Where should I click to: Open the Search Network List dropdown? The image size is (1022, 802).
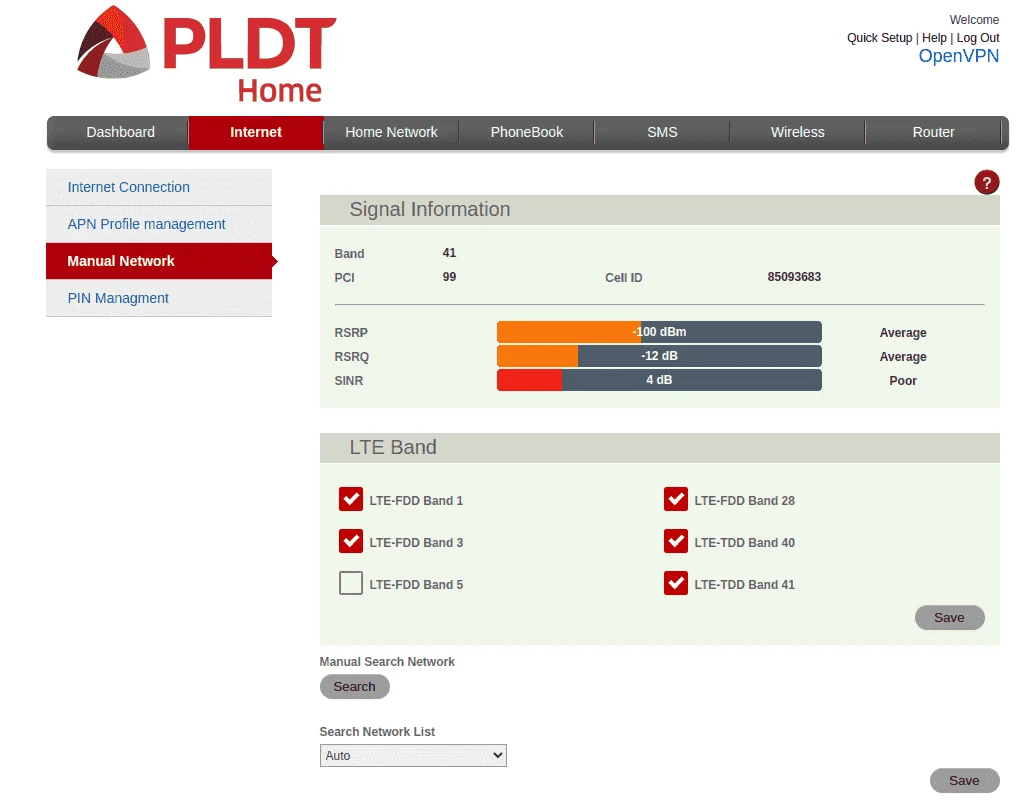pyautogui.click(x=413, y=755)
